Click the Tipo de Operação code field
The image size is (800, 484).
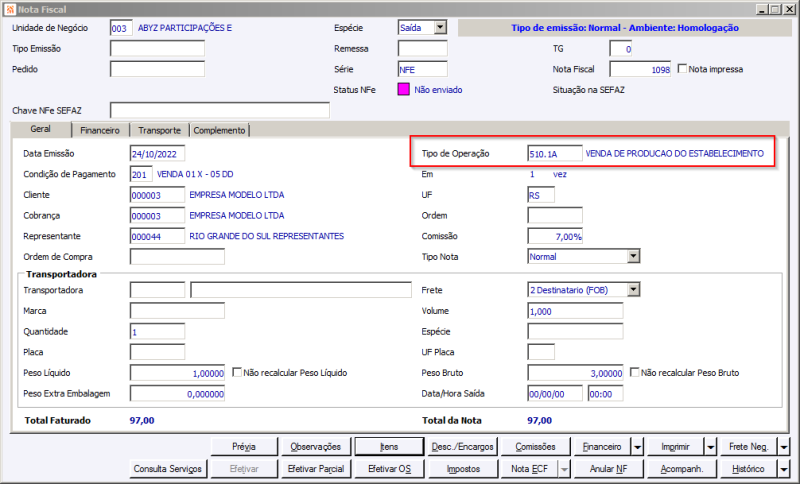coord(555,154)
